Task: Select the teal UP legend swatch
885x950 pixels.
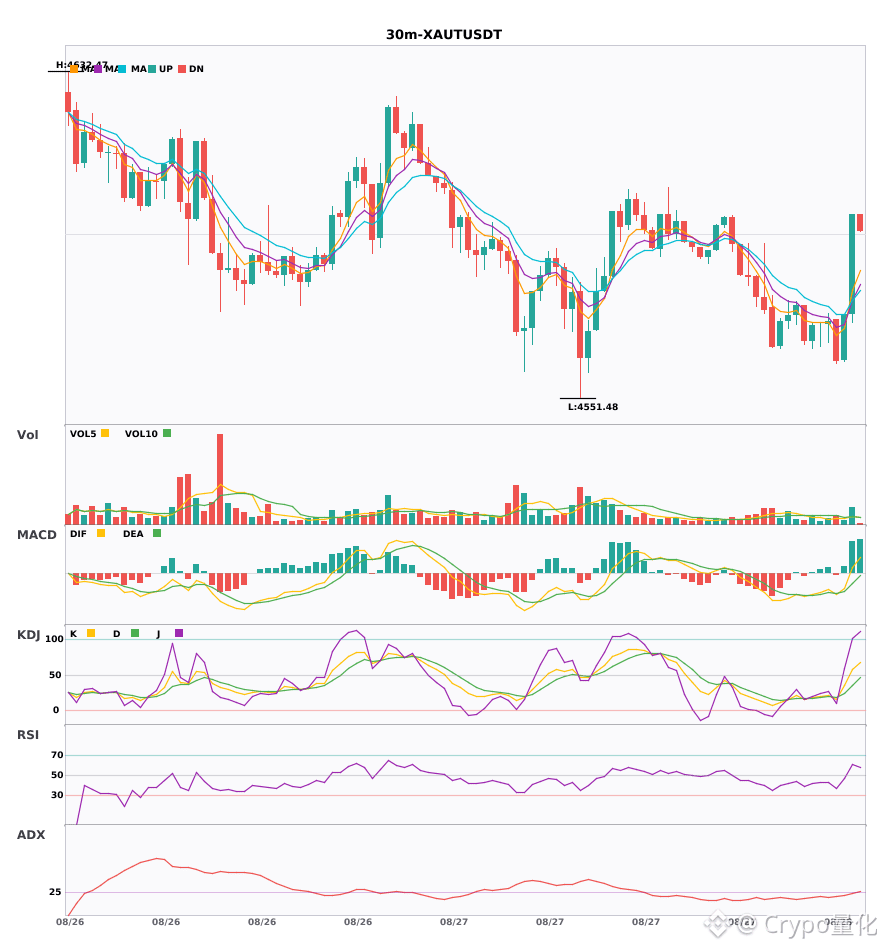Action: [x=152, y=69]
